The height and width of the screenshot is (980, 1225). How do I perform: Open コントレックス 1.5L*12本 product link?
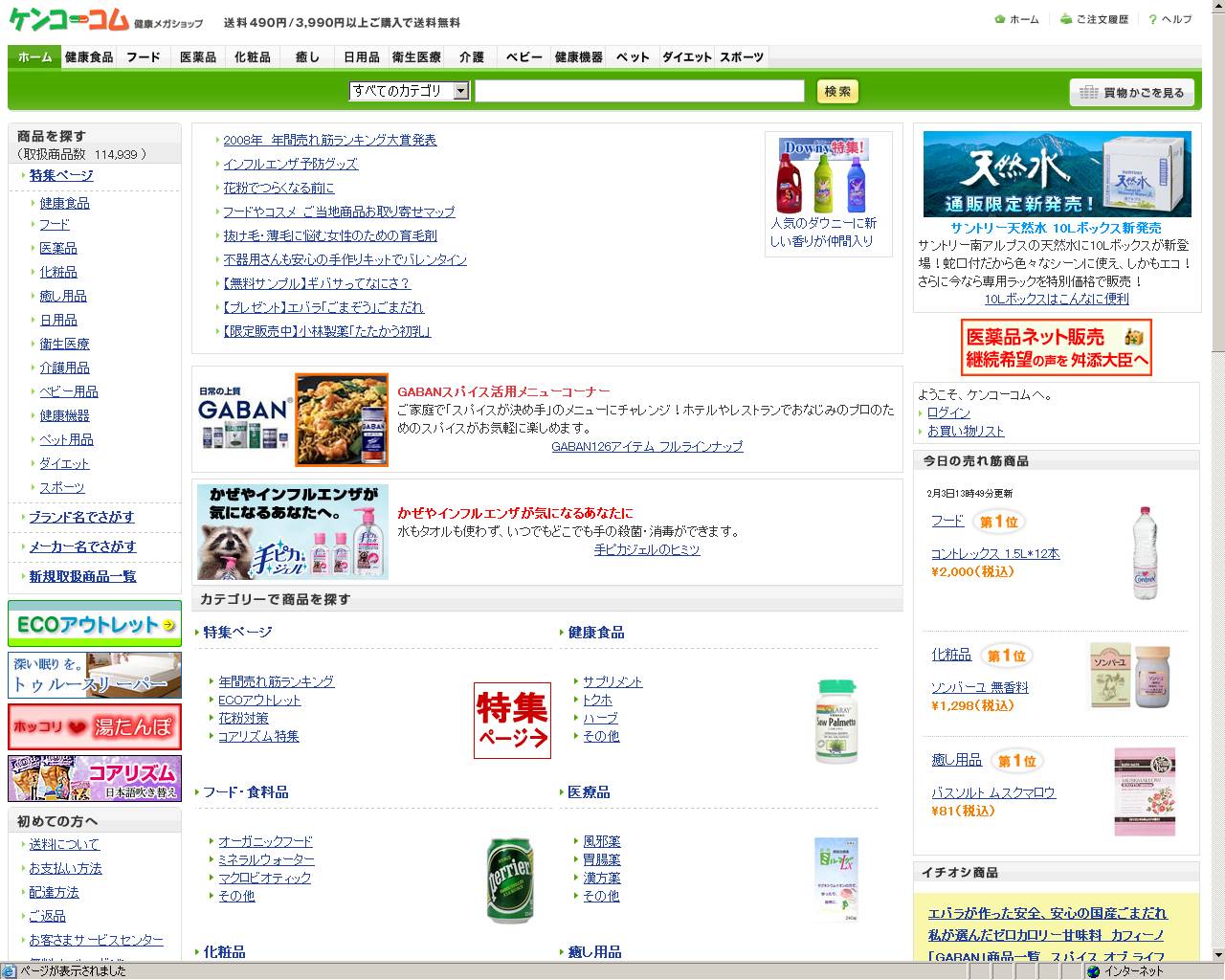(995, 553)
